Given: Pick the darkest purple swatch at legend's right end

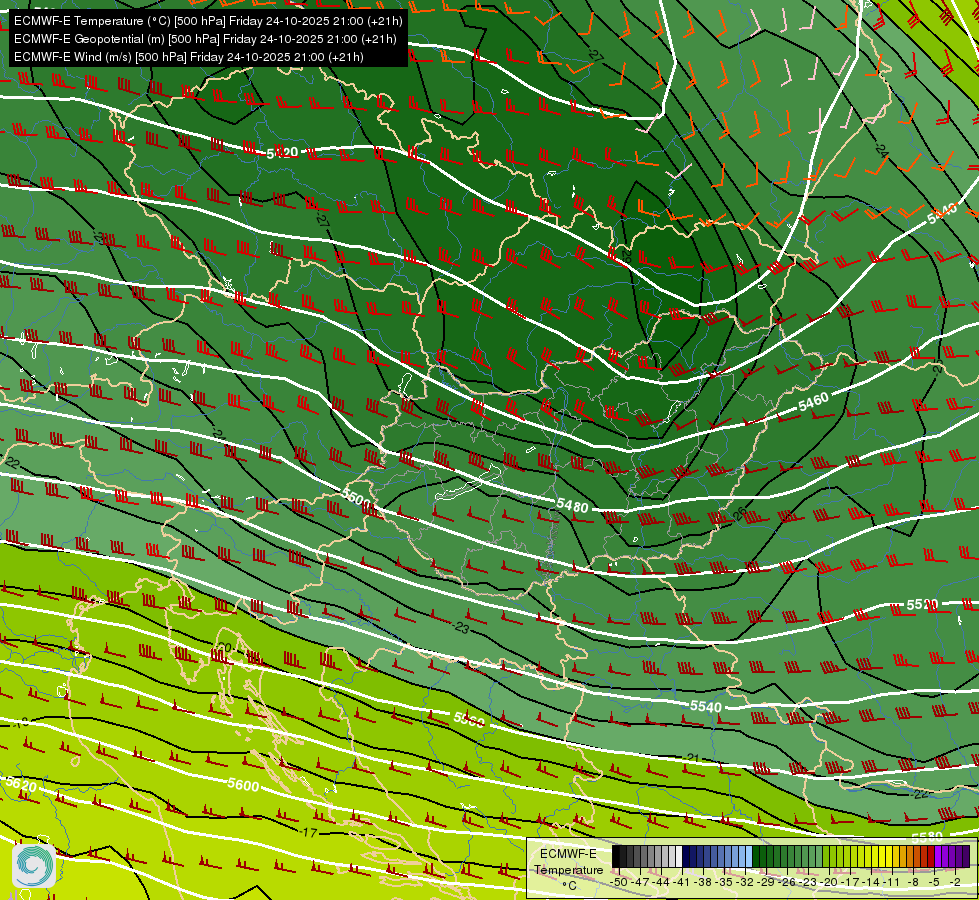Looking at the screenshot, I should 966,856.
